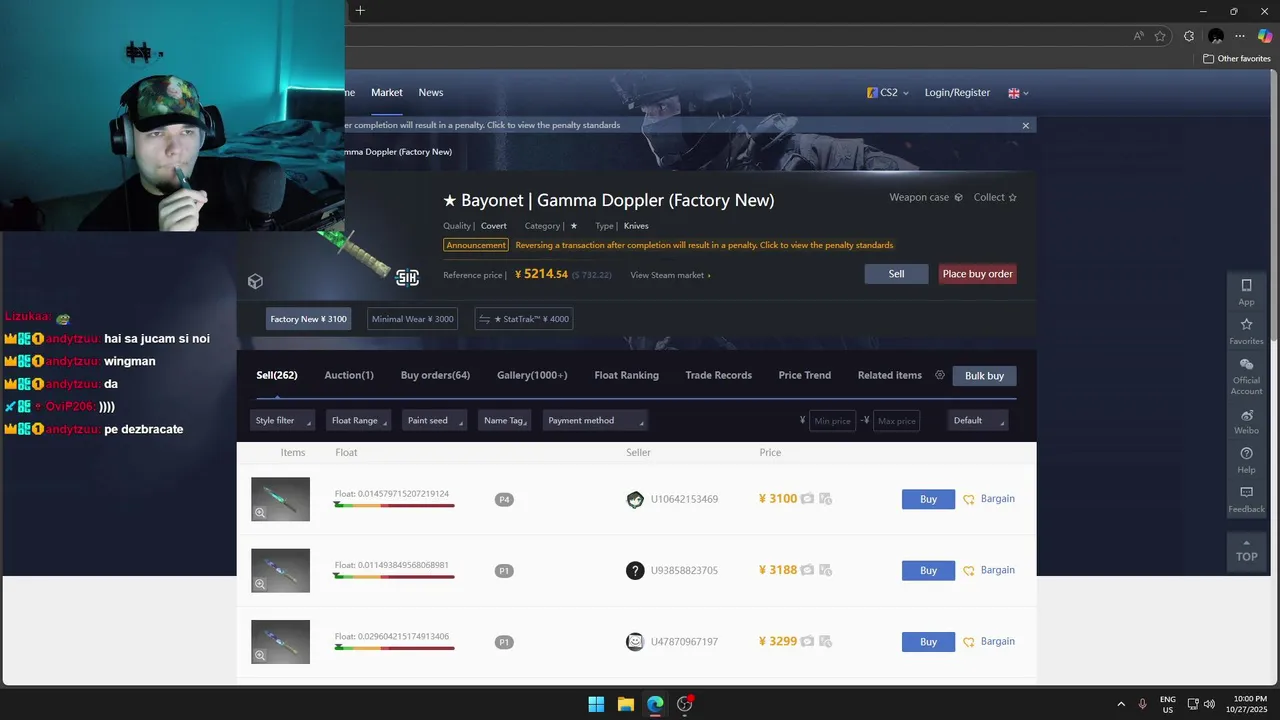Zoom the ¥ 3188 listing knife preview

pos(260,584)
